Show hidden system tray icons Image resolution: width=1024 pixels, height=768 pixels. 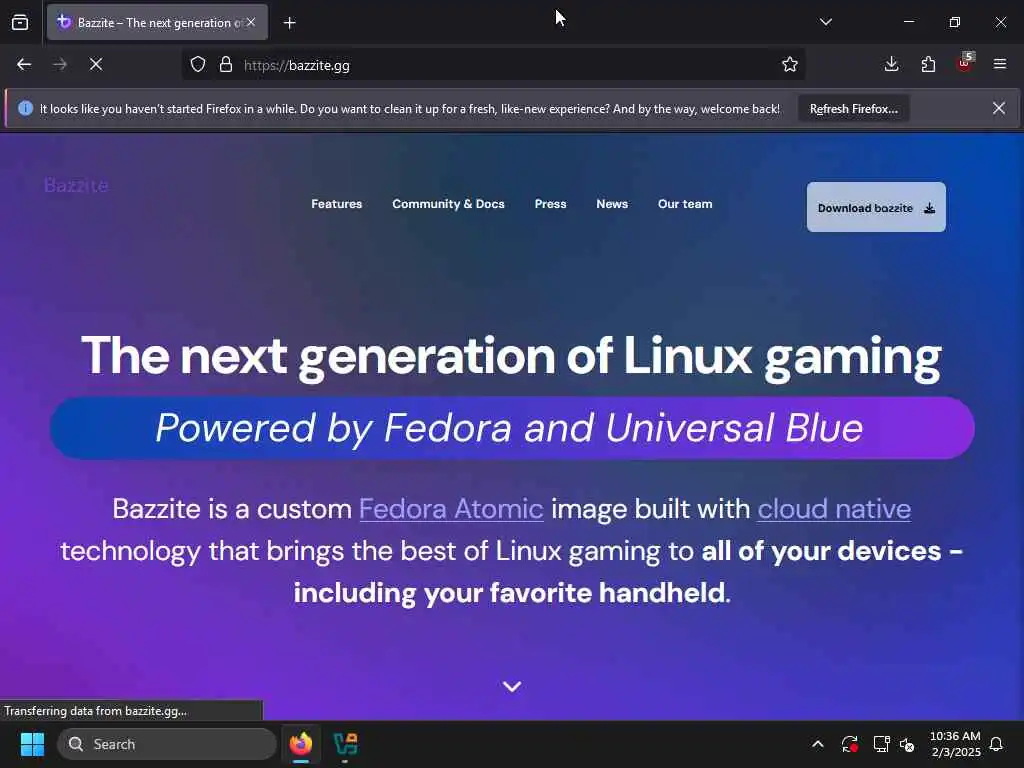point(818,744)
